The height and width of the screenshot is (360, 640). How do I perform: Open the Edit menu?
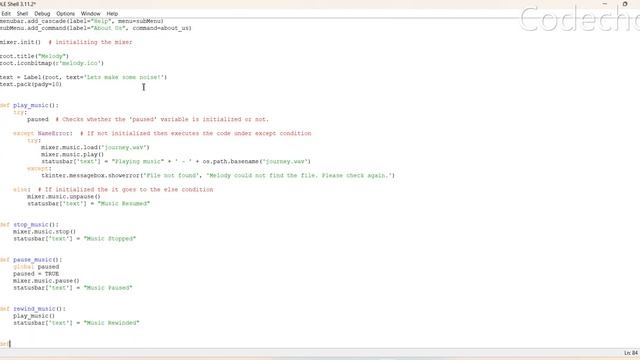[6, 13]
